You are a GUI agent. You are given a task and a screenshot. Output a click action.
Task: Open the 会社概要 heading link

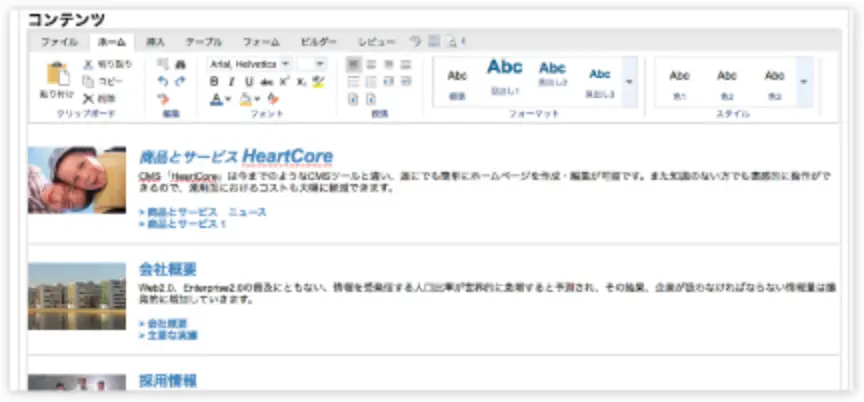pyautogui.click(x=167, y=269)
